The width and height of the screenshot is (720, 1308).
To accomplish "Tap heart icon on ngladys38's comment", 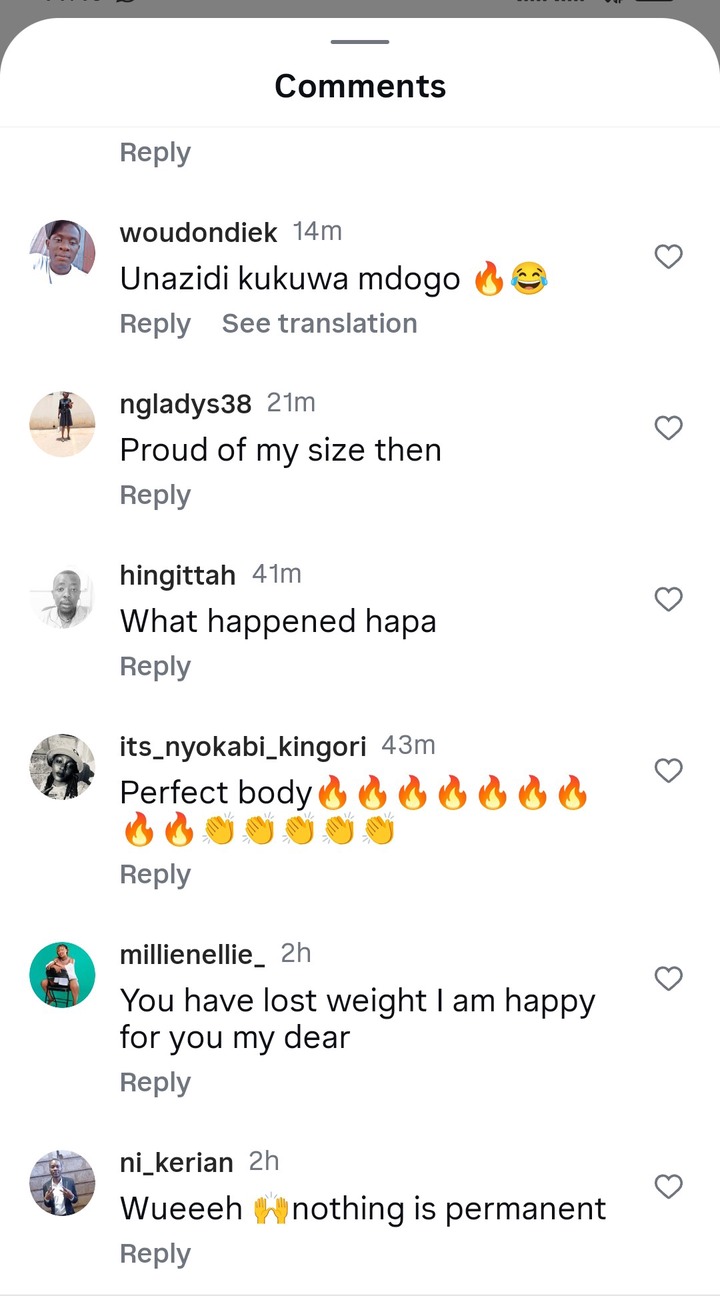I will point(668,428).
